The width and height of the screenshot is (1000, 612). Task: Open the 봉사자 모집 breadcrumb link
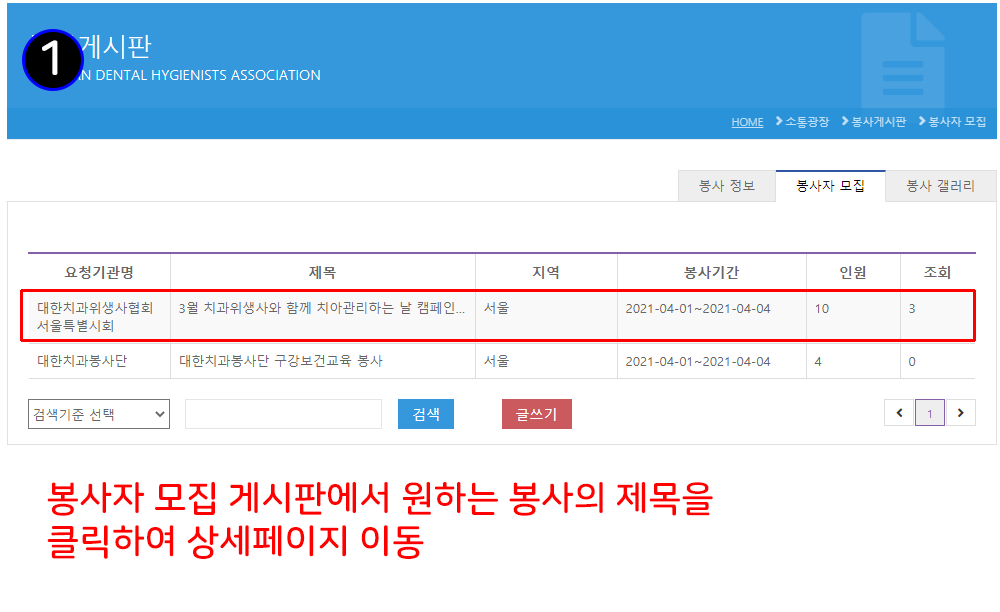point(957,122)
